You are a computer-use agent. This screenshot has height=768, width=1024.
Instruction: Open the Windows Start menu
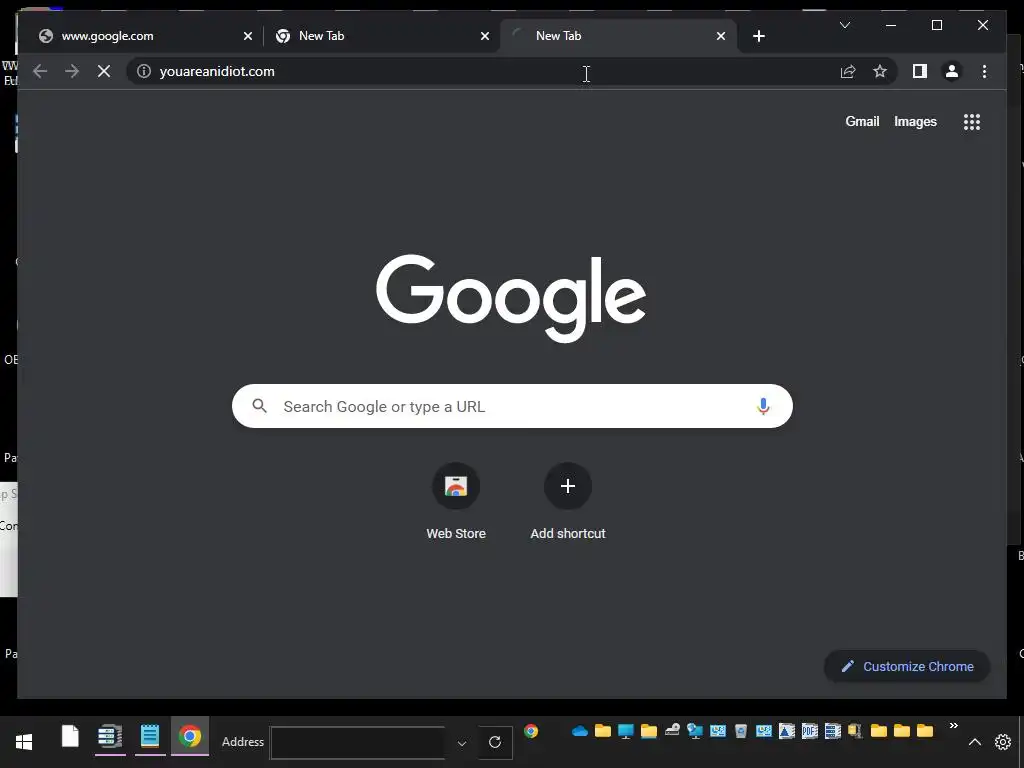(24, 741)
